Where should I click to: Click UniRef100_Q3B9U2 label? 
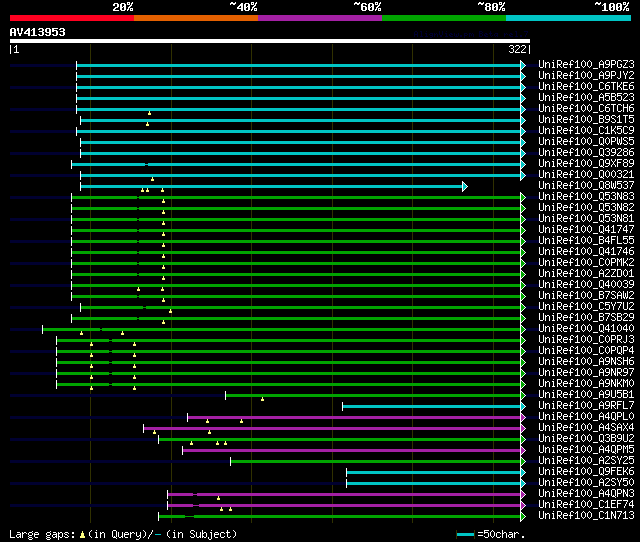586,439
